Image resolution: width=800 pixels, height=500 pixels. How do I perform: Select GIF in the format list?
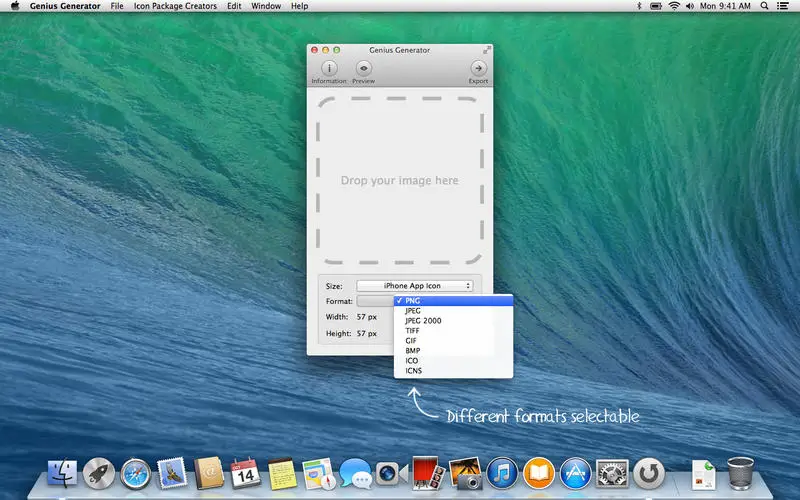point(453,340)
